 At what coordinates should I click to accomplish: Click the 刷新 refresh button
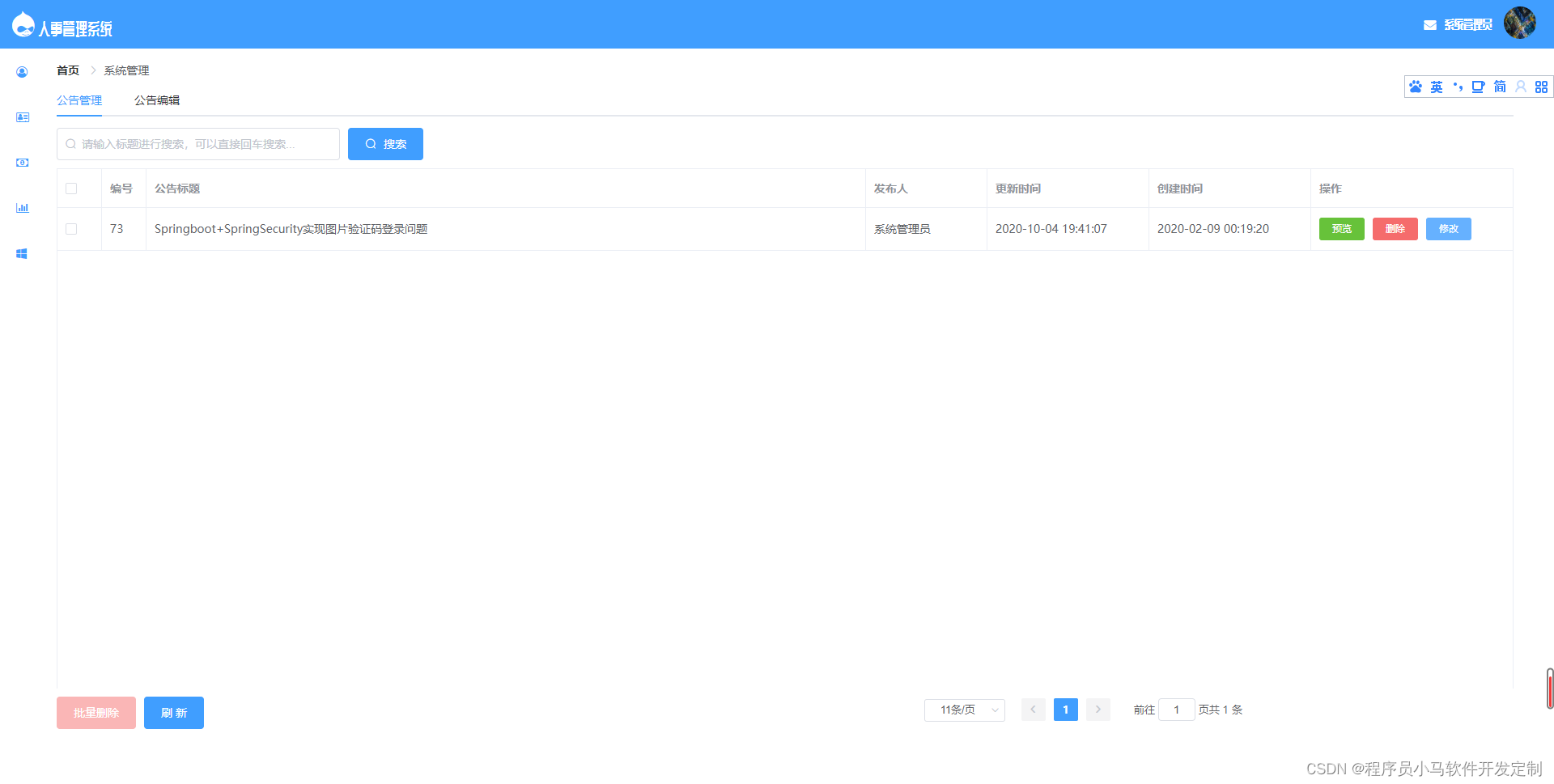(x=173, y=713)
